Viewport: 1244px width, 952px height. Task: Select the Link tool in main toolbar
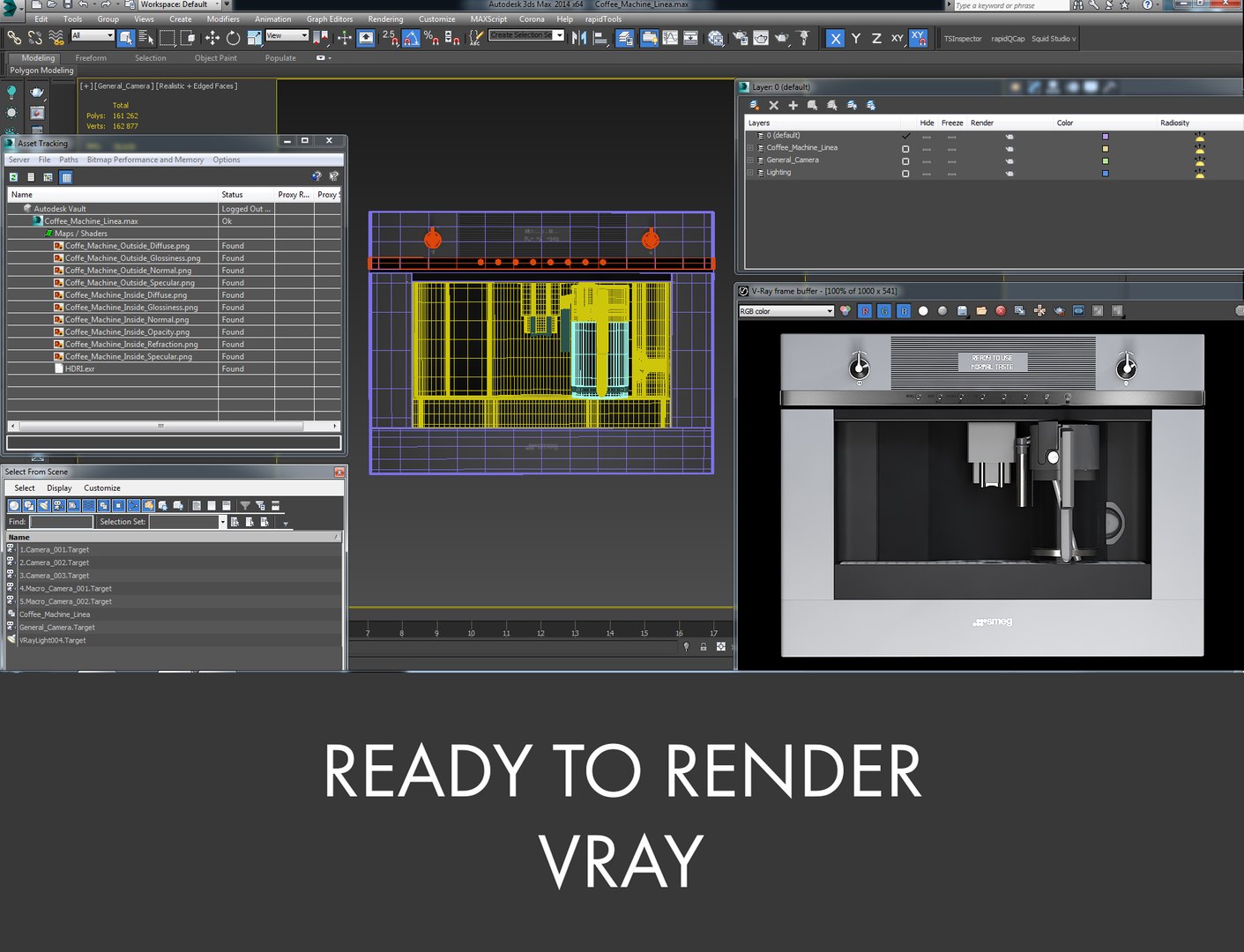[14, 38]
